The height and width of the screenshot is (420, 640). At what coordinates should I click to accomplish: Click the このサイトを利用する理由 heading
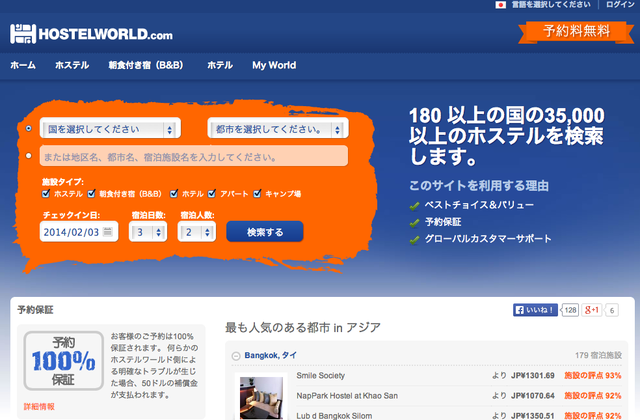479,186
